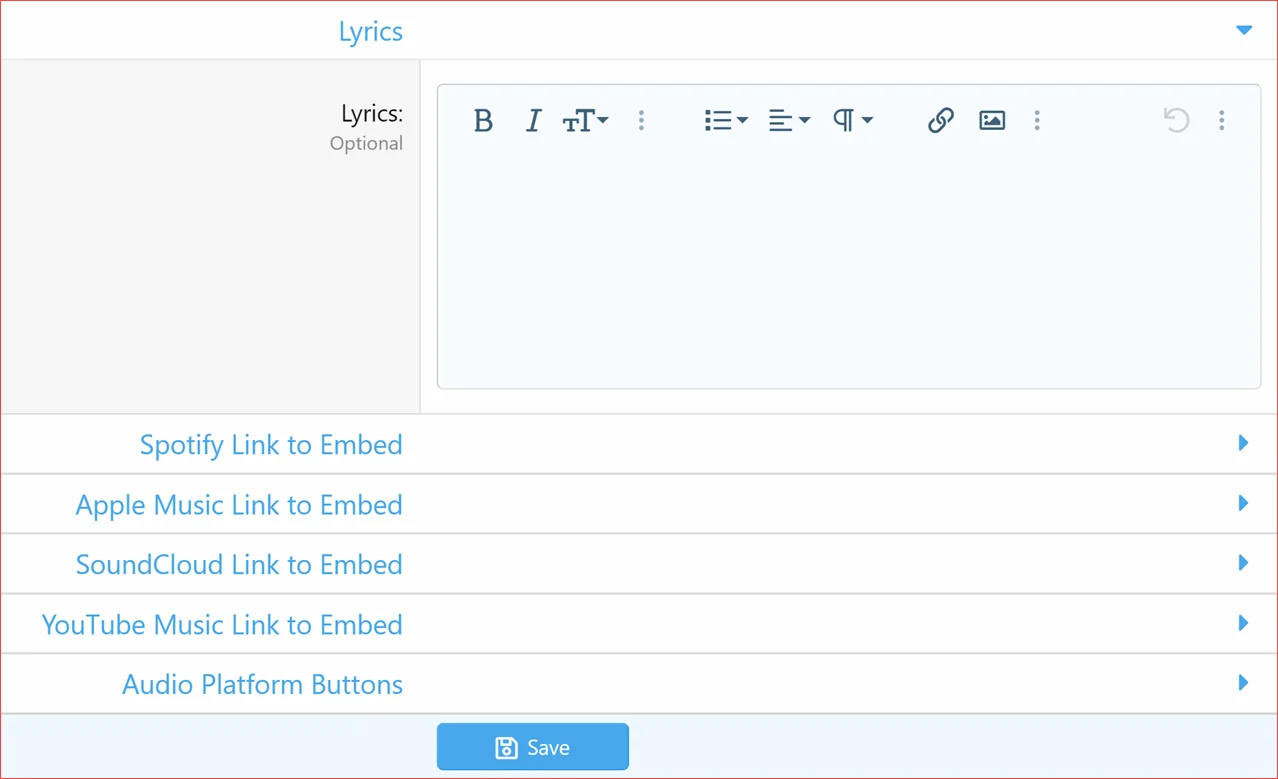This screenshot has width=1278, height=779.
Task: Open more misc options beside undo
Action: 1221,121
